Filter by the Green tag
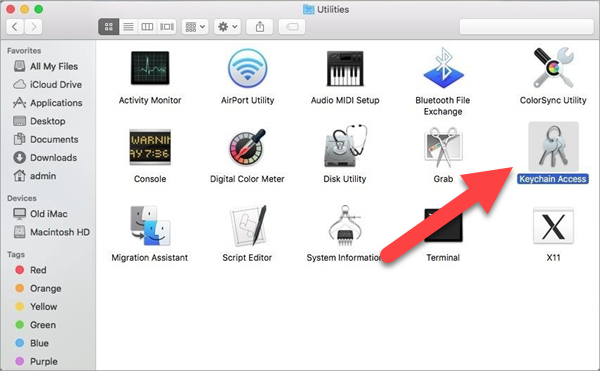 (35, 325)
